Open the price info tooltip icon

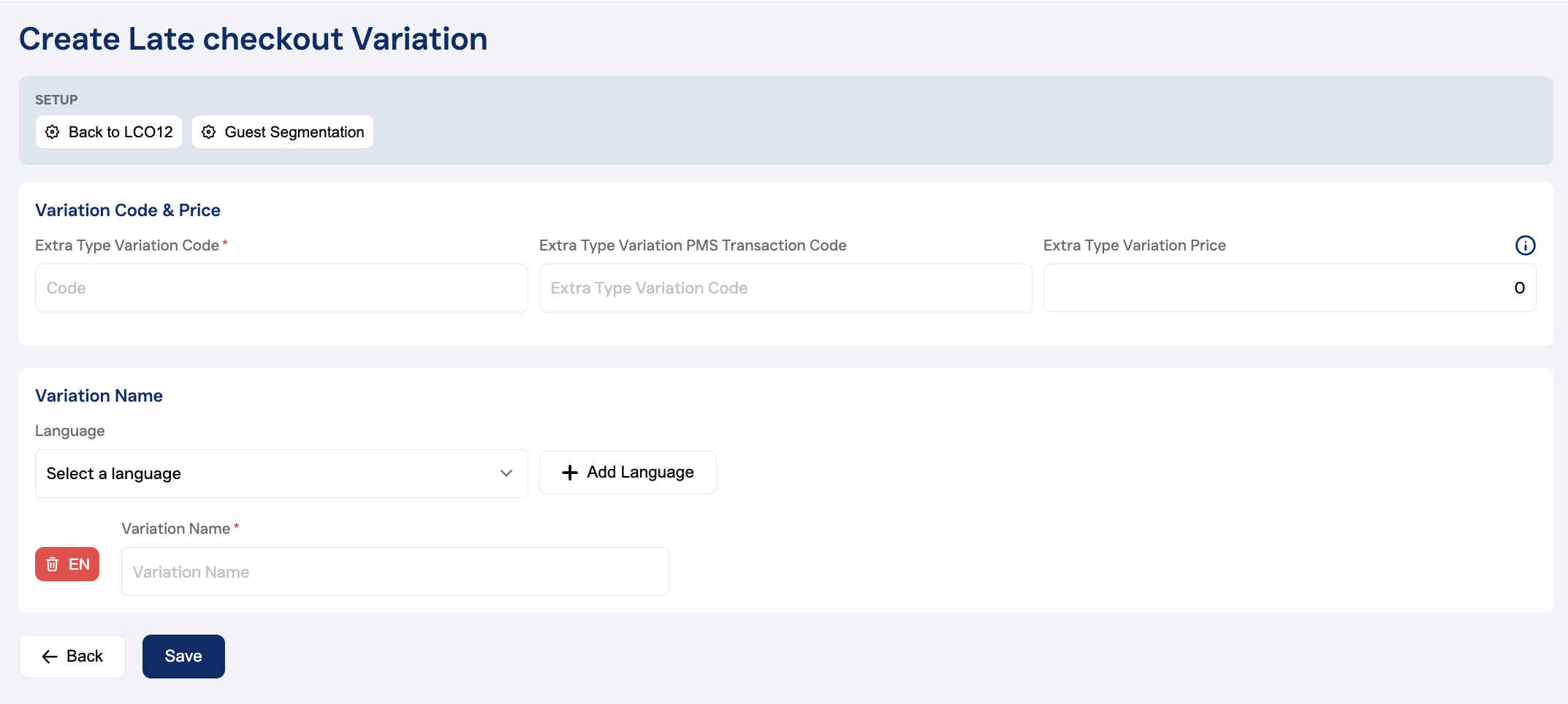[x=1525, y=245]
